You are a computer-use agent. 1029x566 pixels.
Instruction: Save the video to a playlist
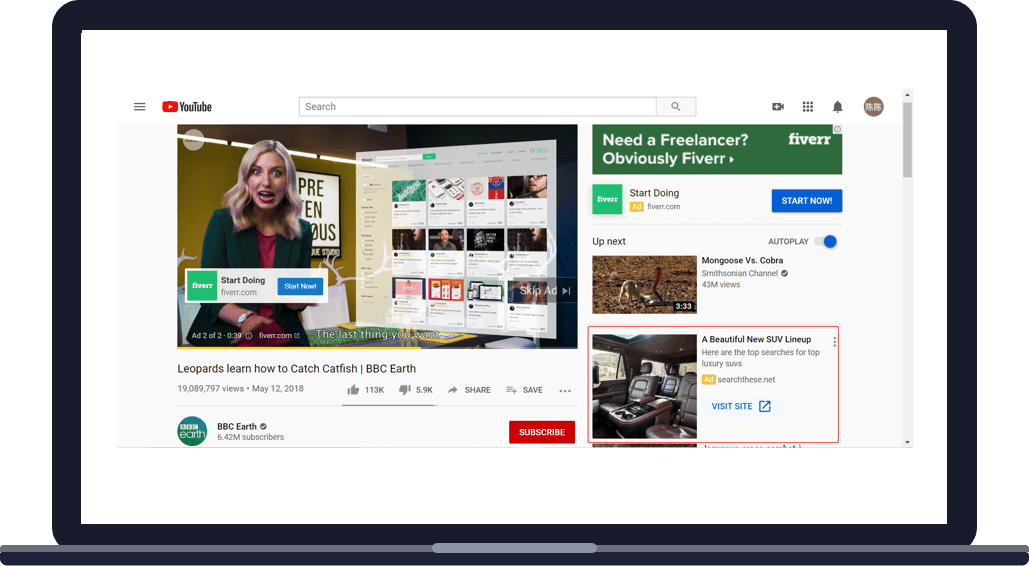tap(524, 390)
